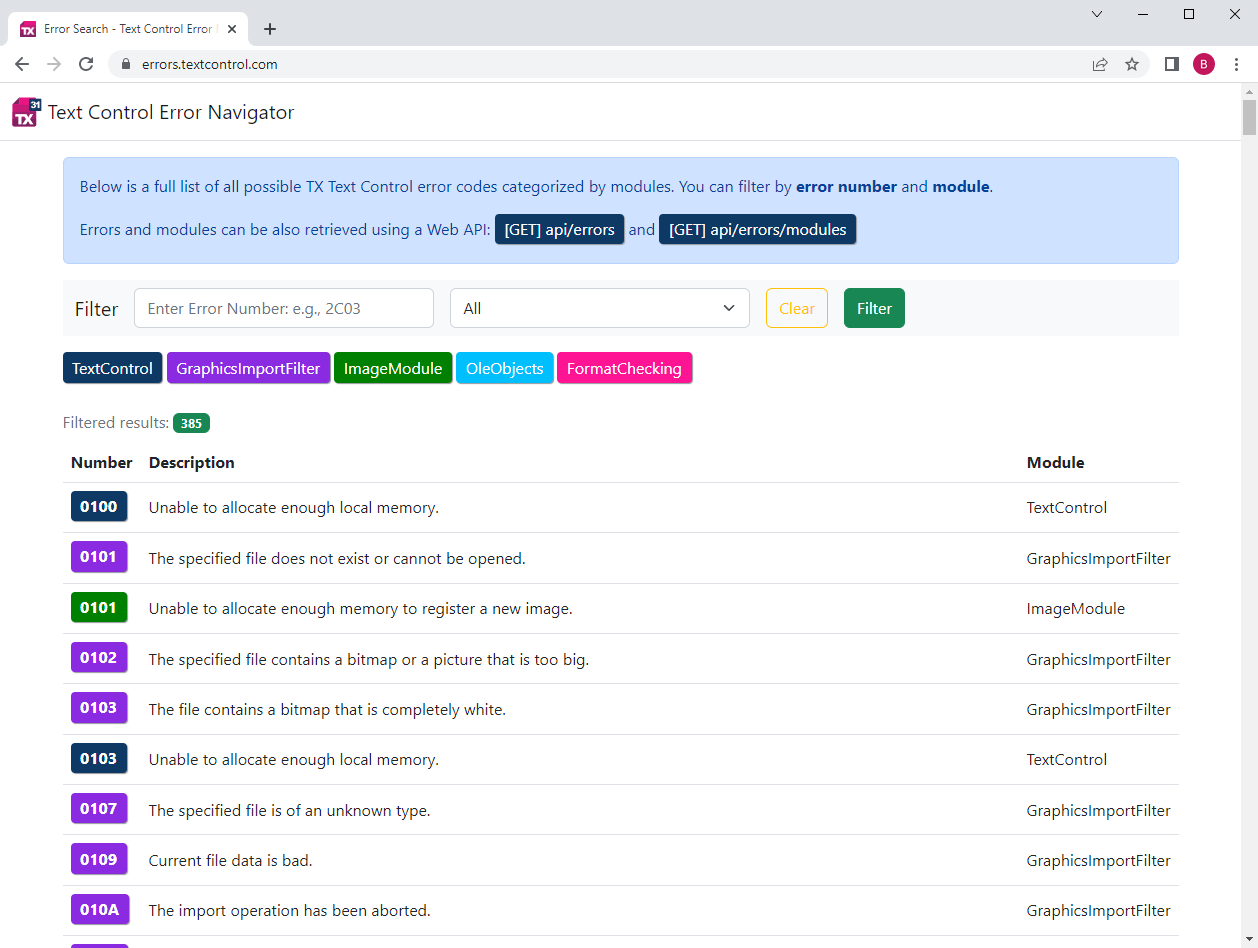Click the green Filter button
The width and height of the screenshot is (1258, 948).
pyautogui.click(x=874, y=308)
